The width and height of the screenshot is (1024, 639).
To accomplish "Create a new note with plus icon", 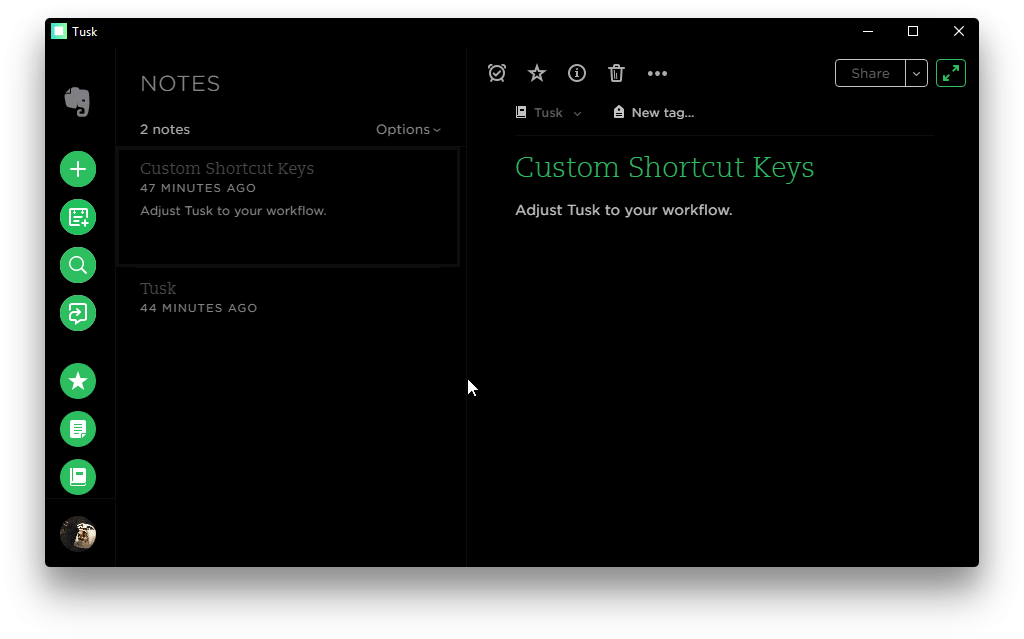I will 78,169.
